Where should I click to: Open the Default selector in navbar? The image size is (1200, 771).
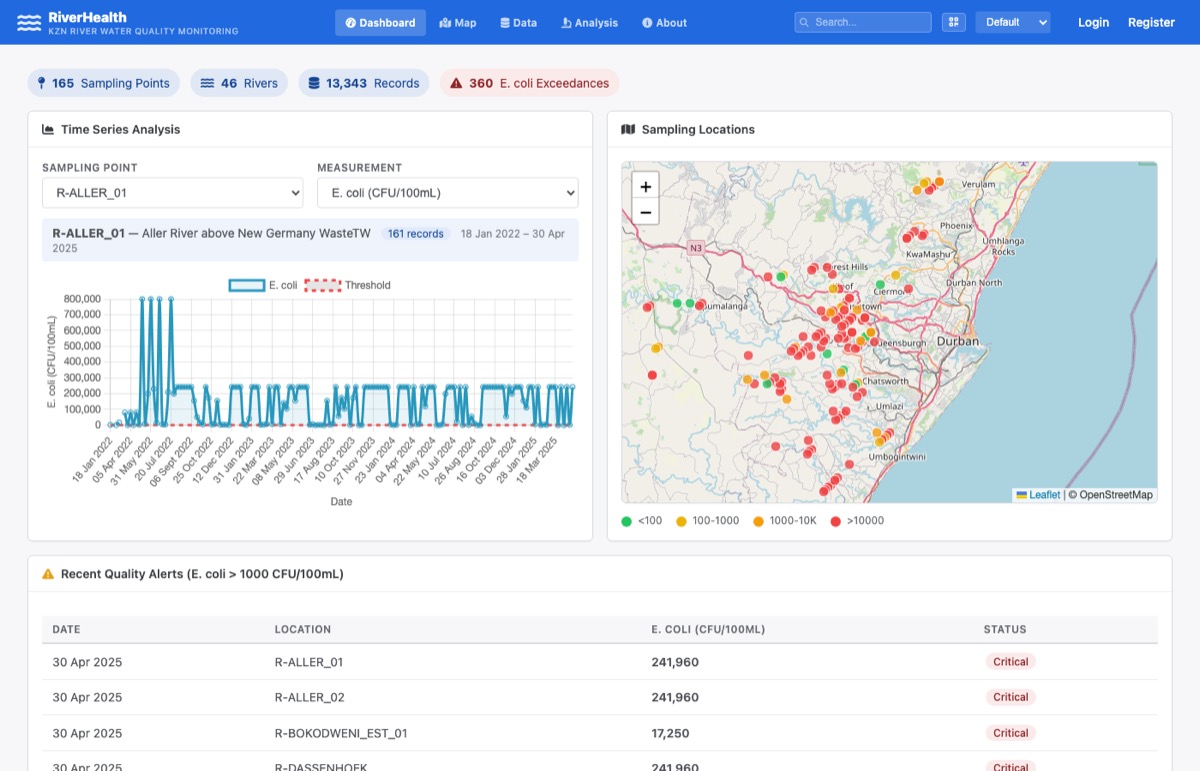pyautogui.click(x=1013, y=21)
